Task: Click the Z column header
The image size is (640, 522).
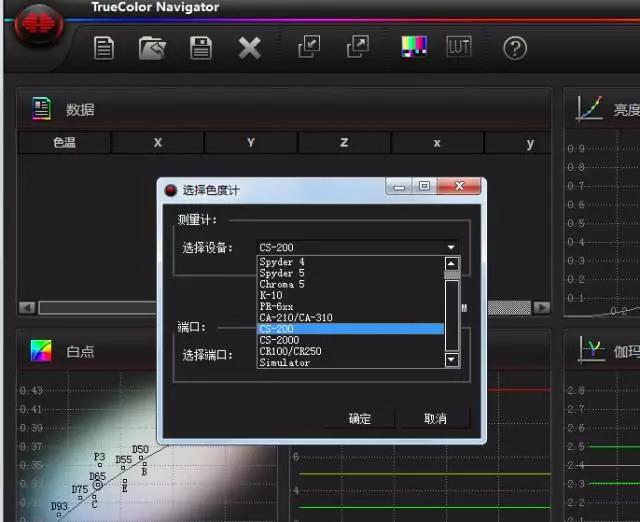Action: coord(344,142)
